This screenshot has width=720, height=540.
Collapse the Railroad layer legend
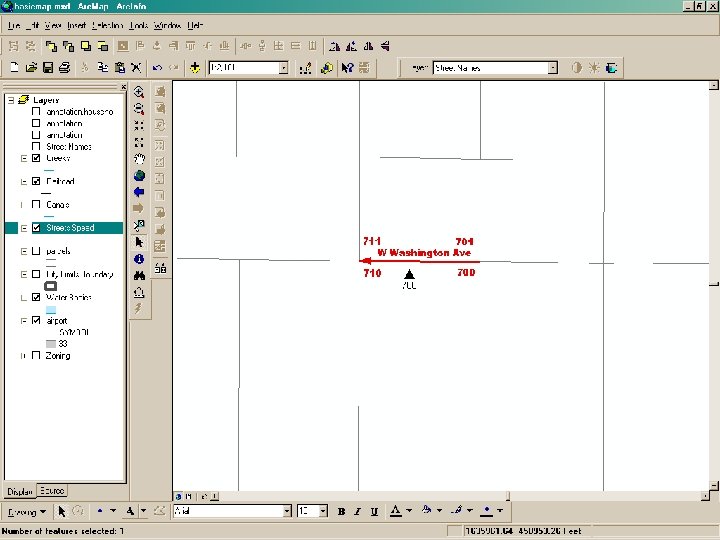click(x=23, y=181)
